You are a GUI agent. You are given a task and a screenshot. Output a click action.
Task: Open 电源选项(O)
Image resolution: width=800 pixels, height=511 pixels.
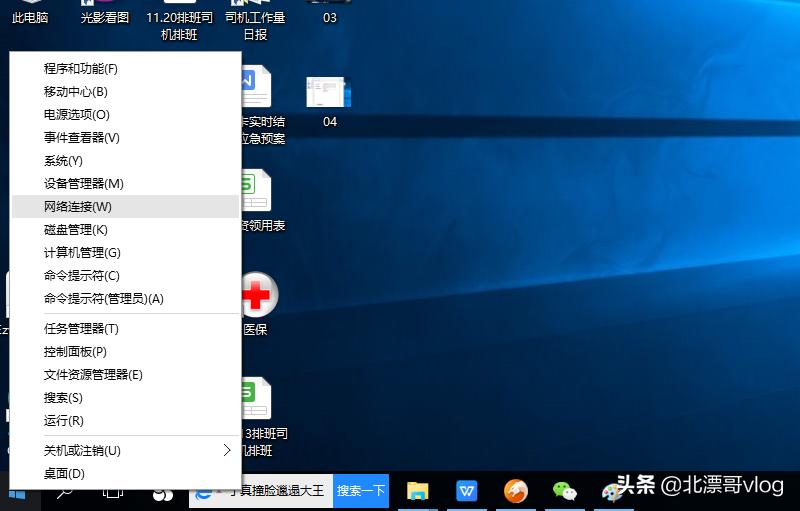pyautogui.click(x=125, y=115)
